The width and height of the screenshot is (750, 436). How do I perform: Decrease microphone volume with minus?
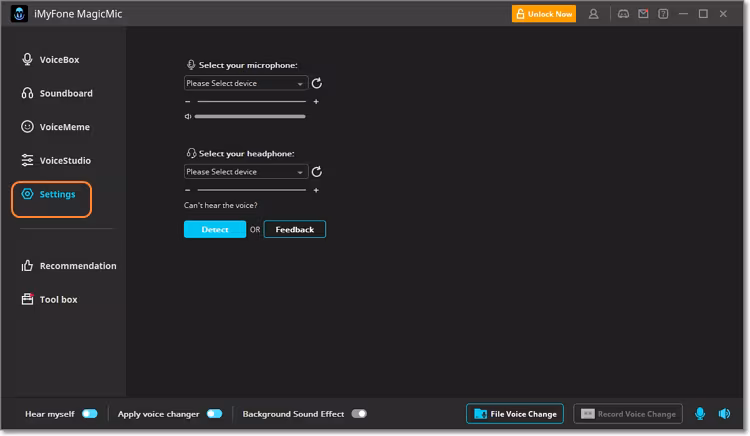[x=188, y=101]
